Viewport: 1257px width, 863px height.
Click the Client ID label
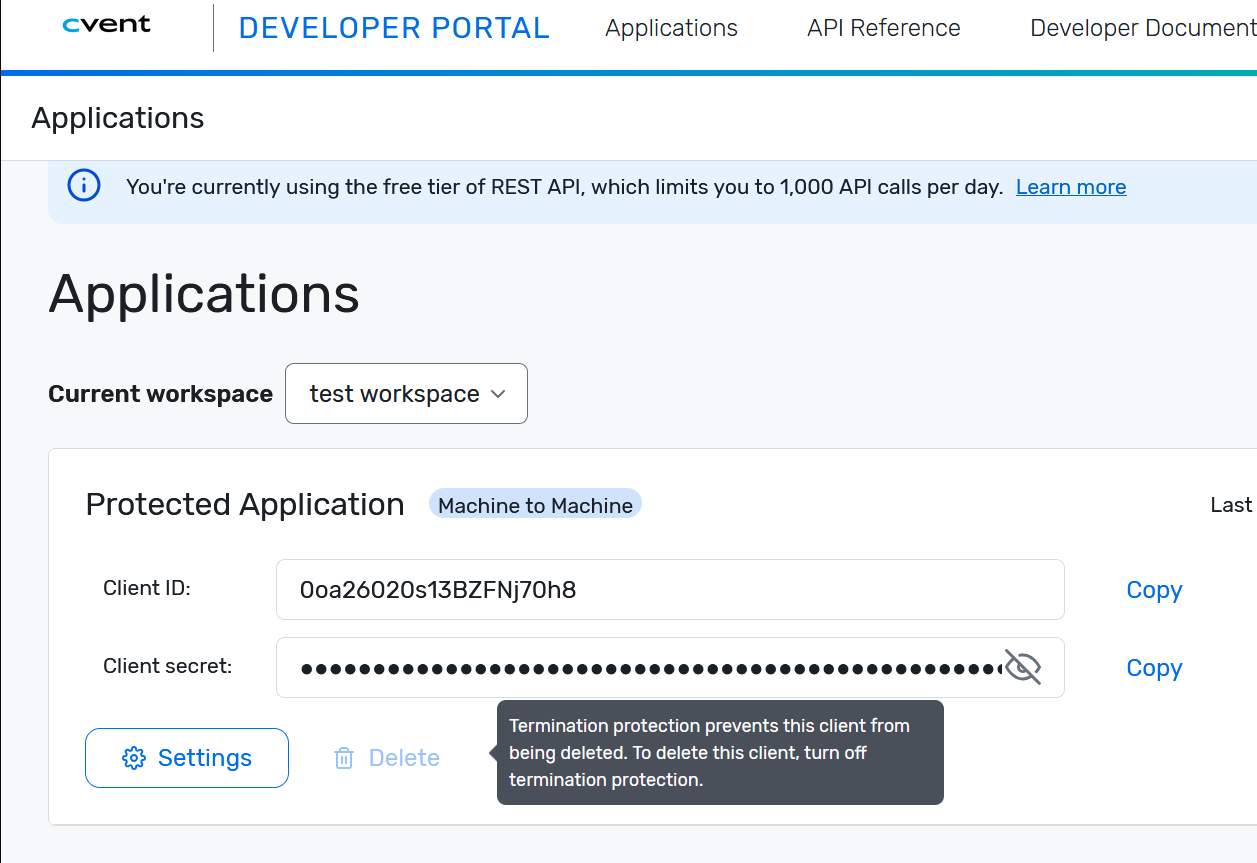tap(147, 589)
